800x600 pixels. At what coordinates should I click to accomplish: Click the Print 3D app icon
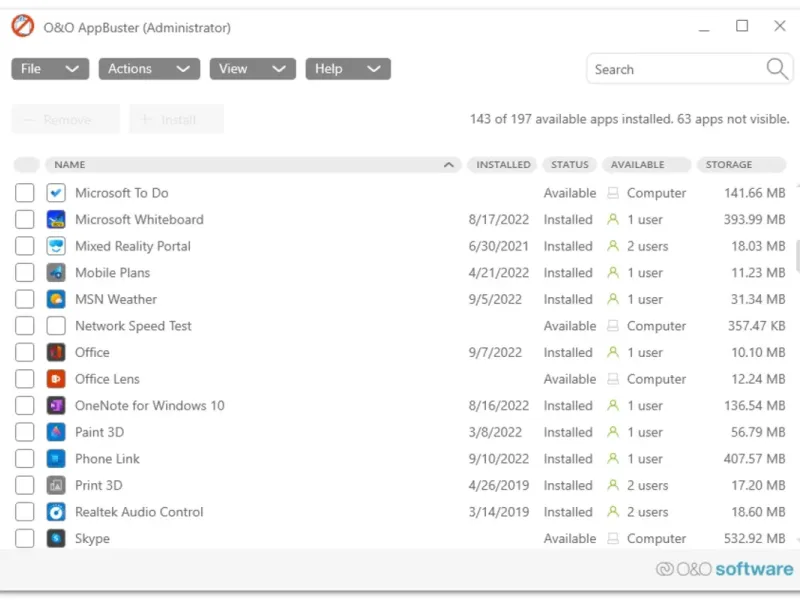coord(56,485)
